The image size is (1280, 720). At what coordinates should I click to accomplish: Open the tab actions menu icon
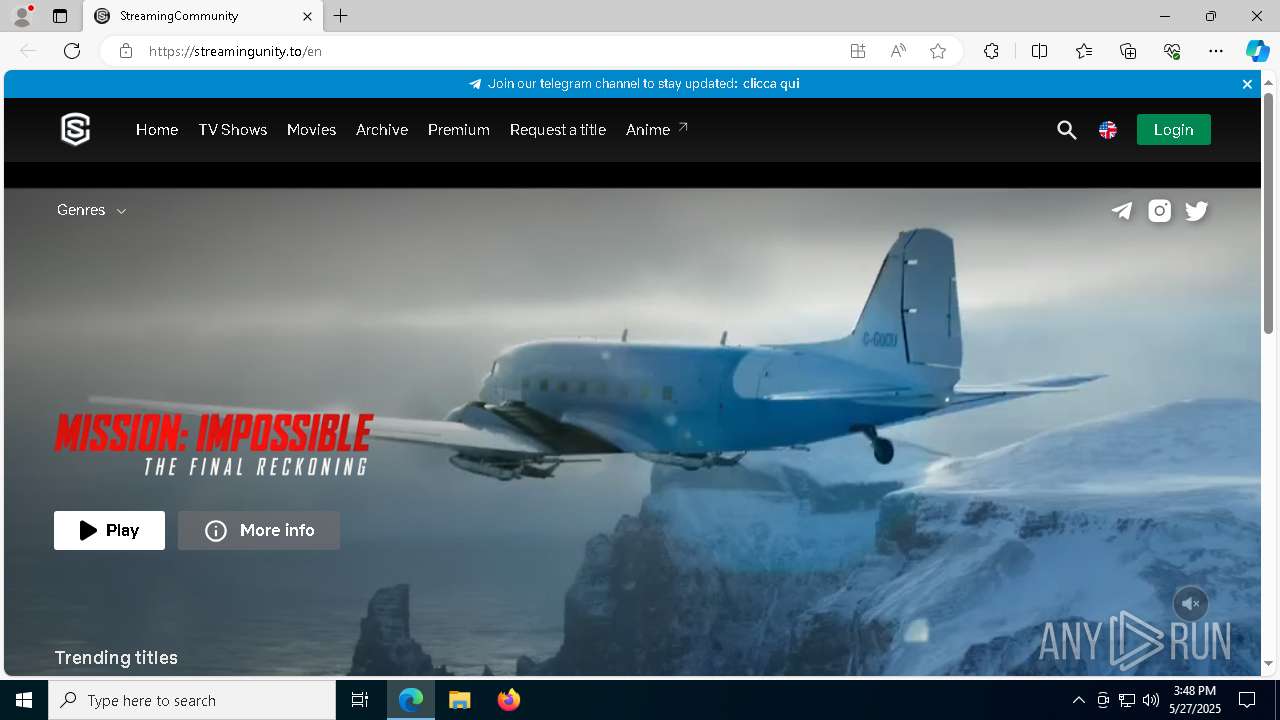60,16
